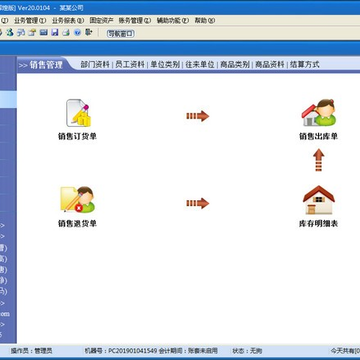Screen dimensions: 360x360
Task: Click the round blue help toolbar icon
Action: [77, 33]
